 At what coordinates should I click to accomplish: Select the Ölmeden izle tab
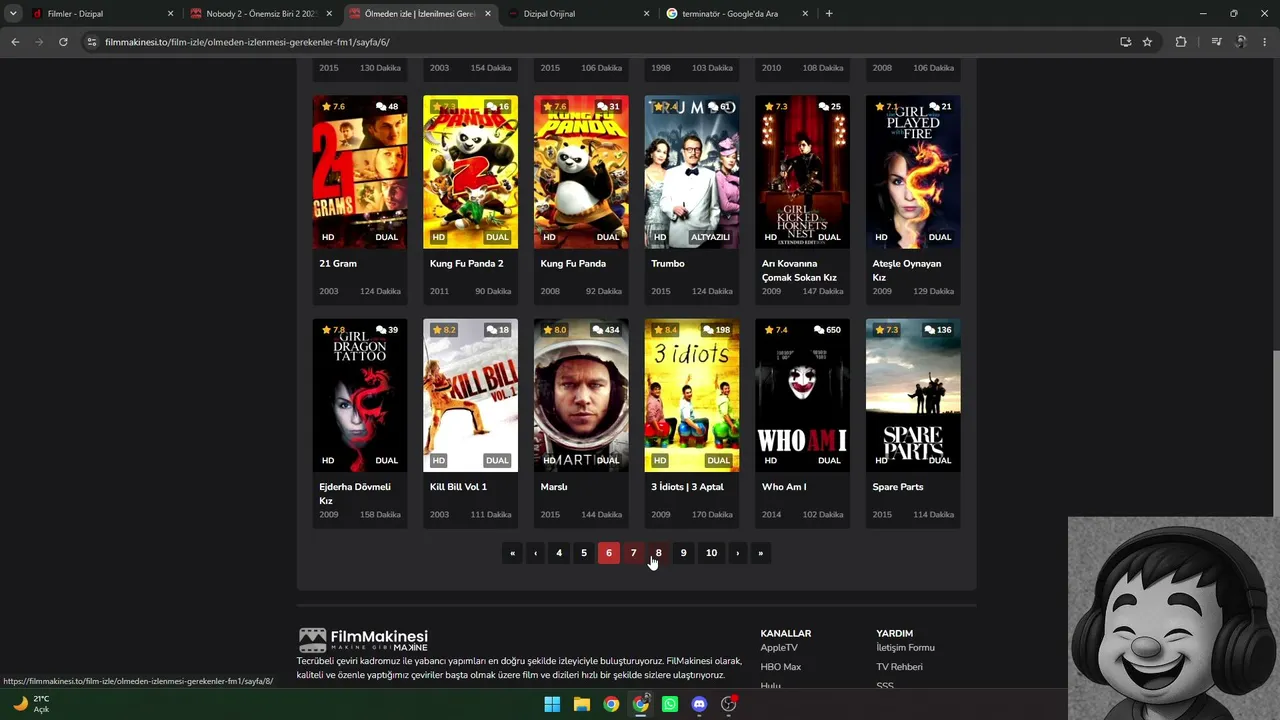click(x=418, y=14)
